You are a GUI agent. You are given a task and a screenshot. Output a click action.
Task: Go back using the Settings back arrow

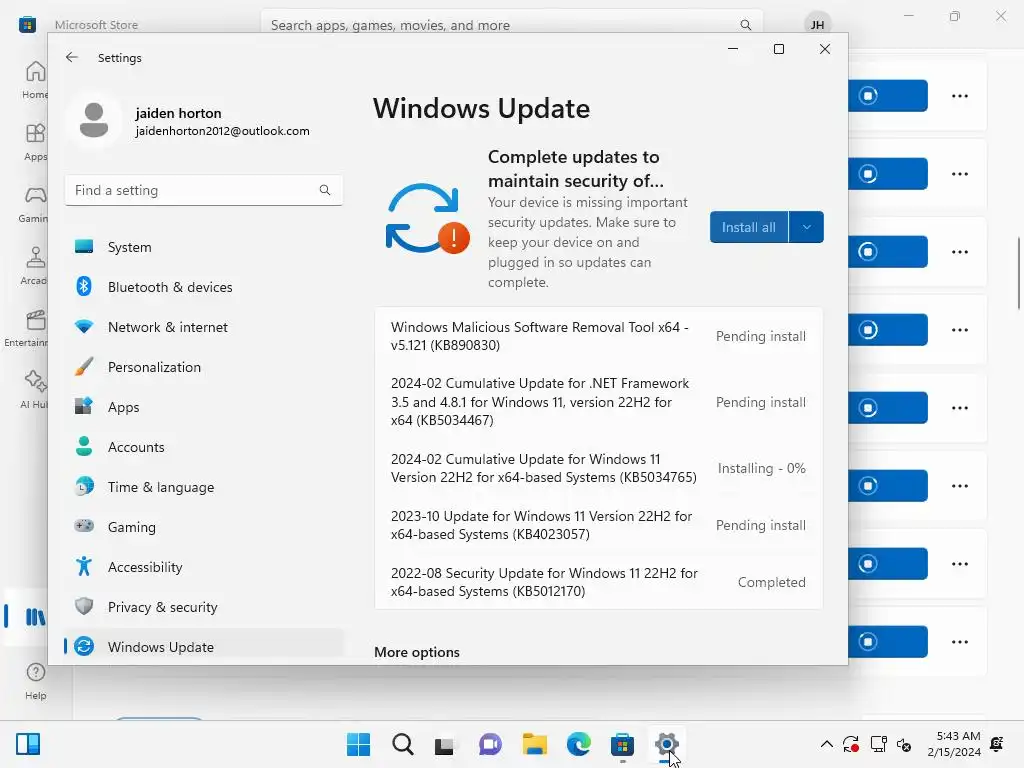[x=72, y=57]
